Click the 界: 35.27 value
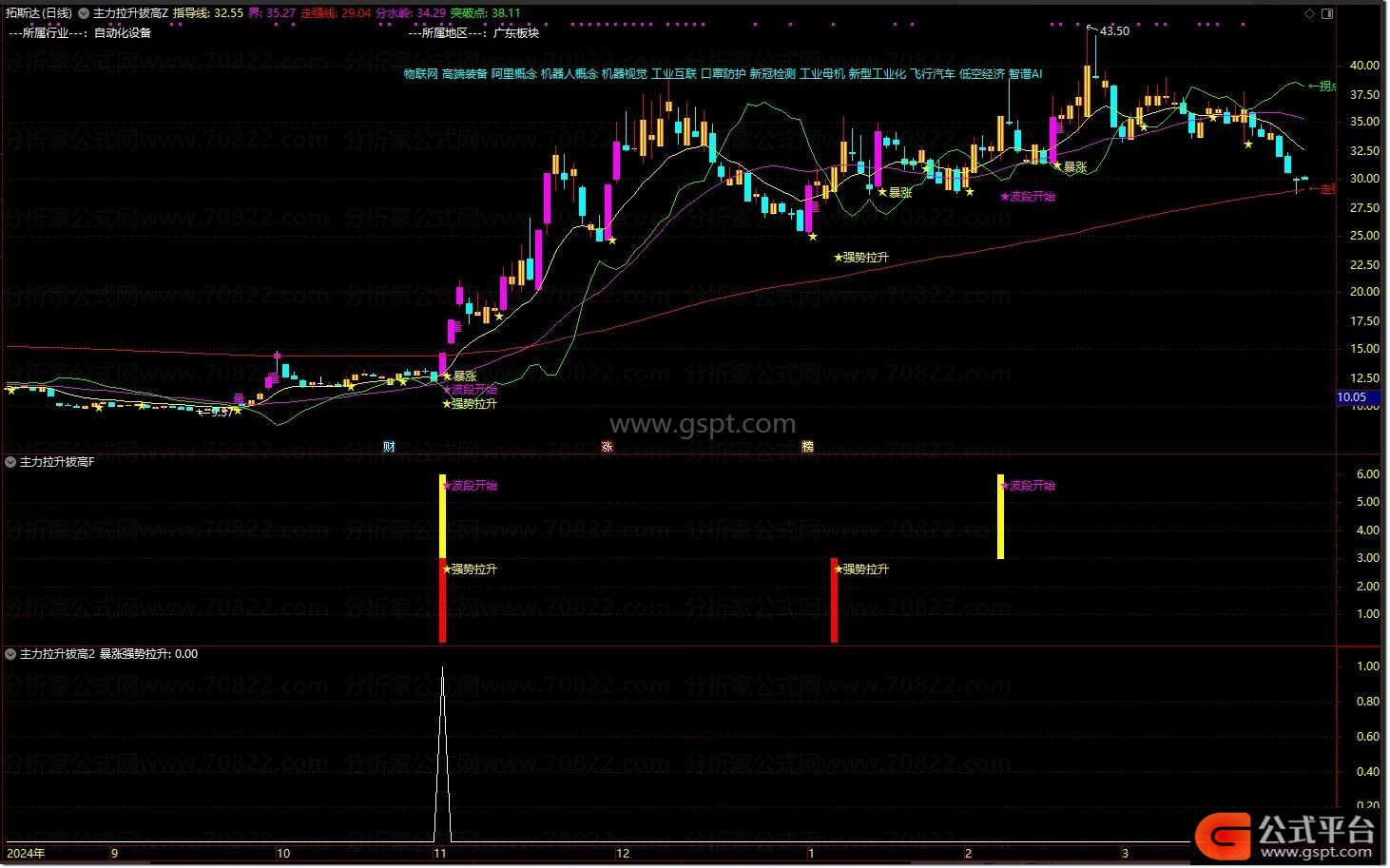The width and height of the screenshot is (1390, 868). tap(272, 14)
